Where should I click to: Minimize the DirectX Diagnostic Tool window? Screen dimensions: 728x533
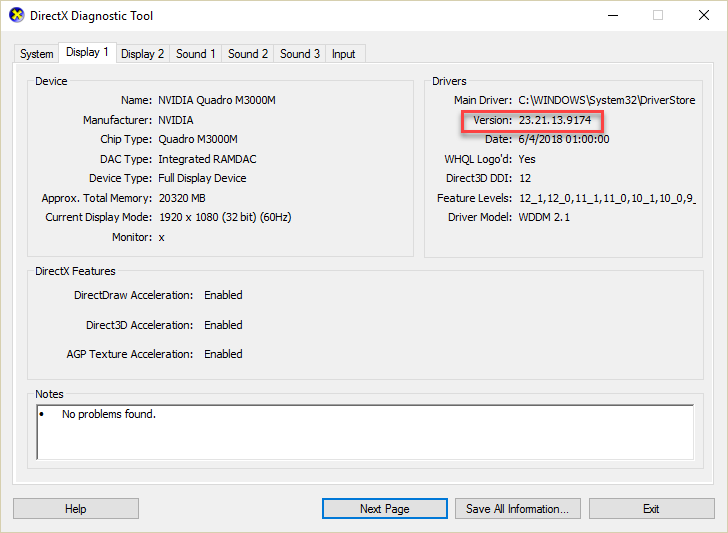coord(613,15)
